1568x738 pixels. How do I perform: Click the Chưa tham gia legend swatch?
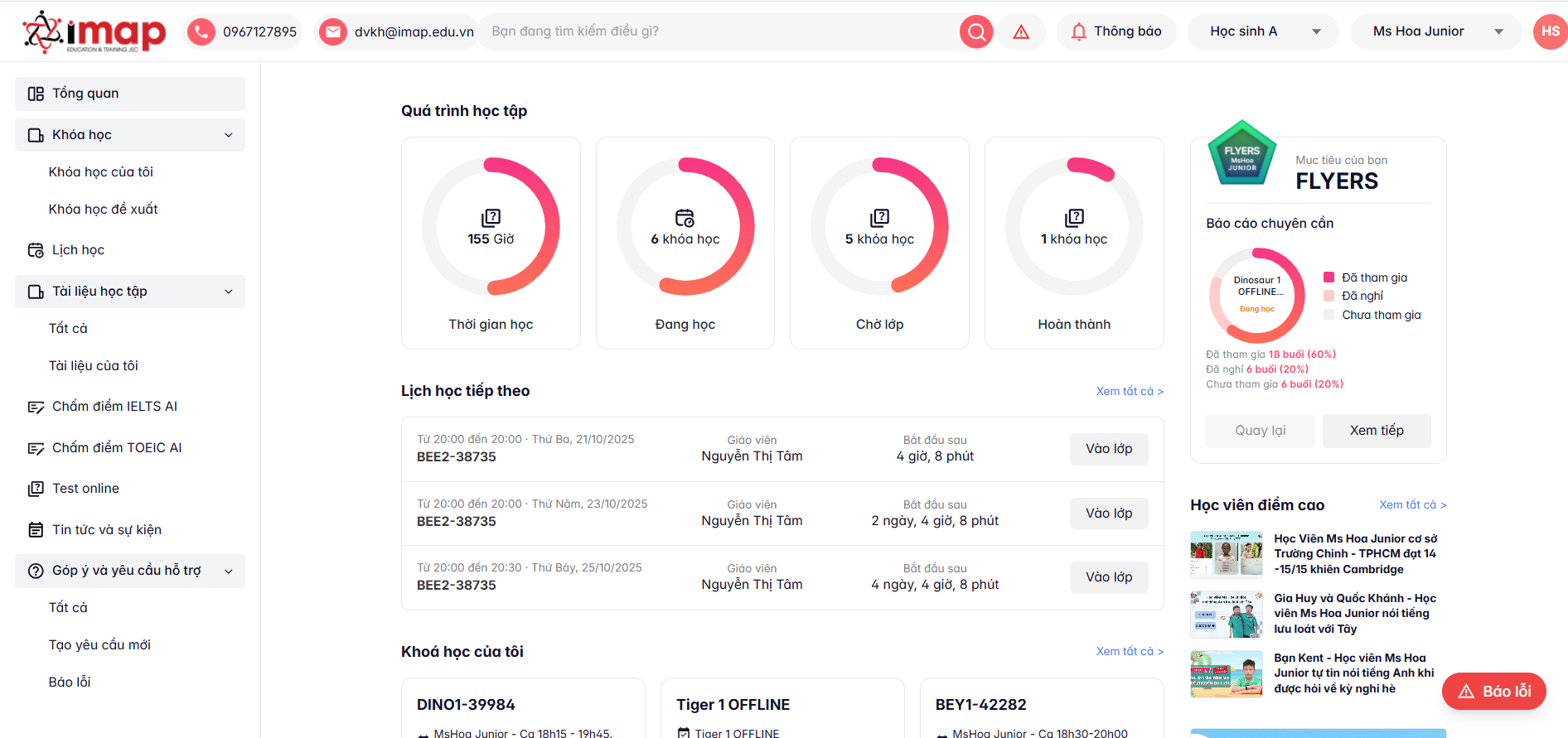click(x=1328, y=315)
